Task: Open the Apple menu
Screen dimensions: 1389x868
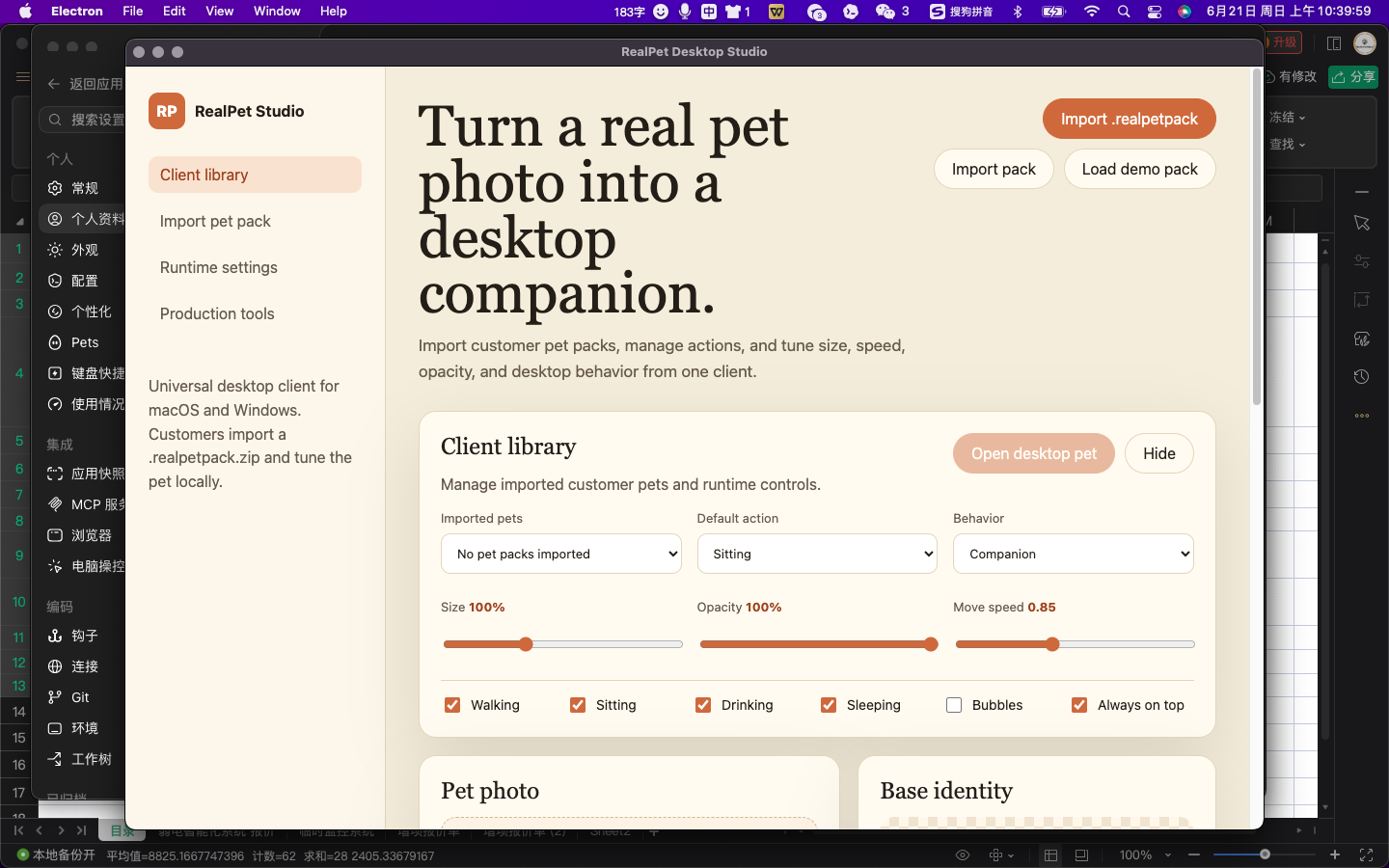Action: tap(26, 12)
